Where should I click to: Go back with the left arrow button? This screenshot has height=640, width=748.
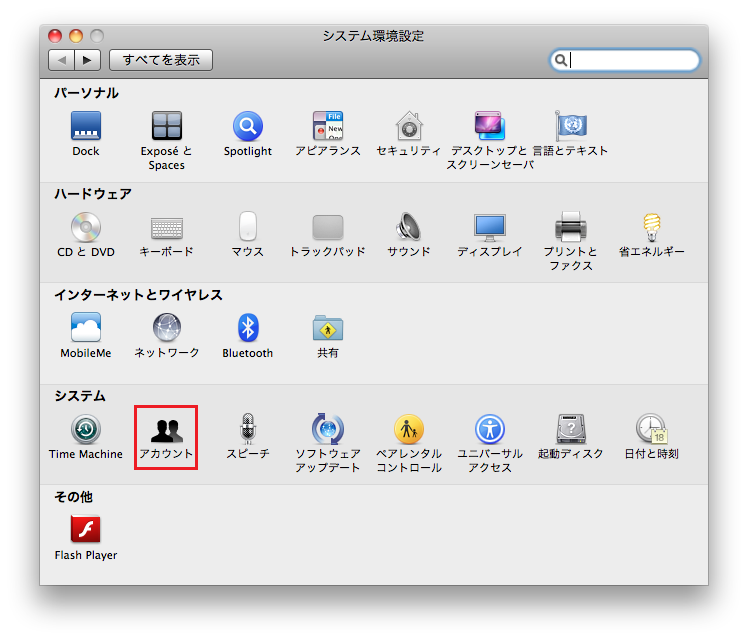tap(61, 60)
